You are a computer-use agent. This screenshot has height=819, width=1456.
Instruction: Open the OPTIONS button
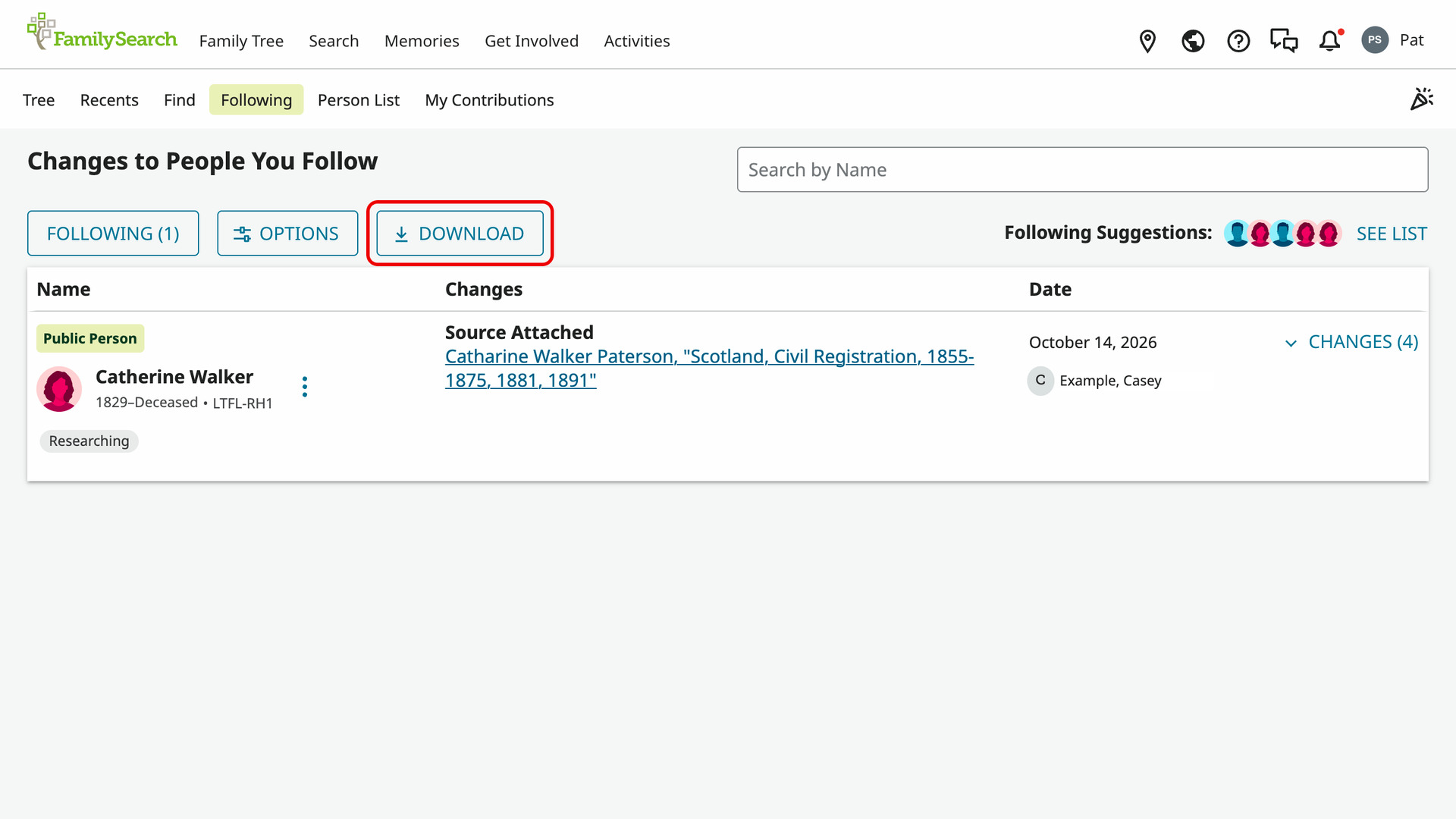(x=287, y=234)
